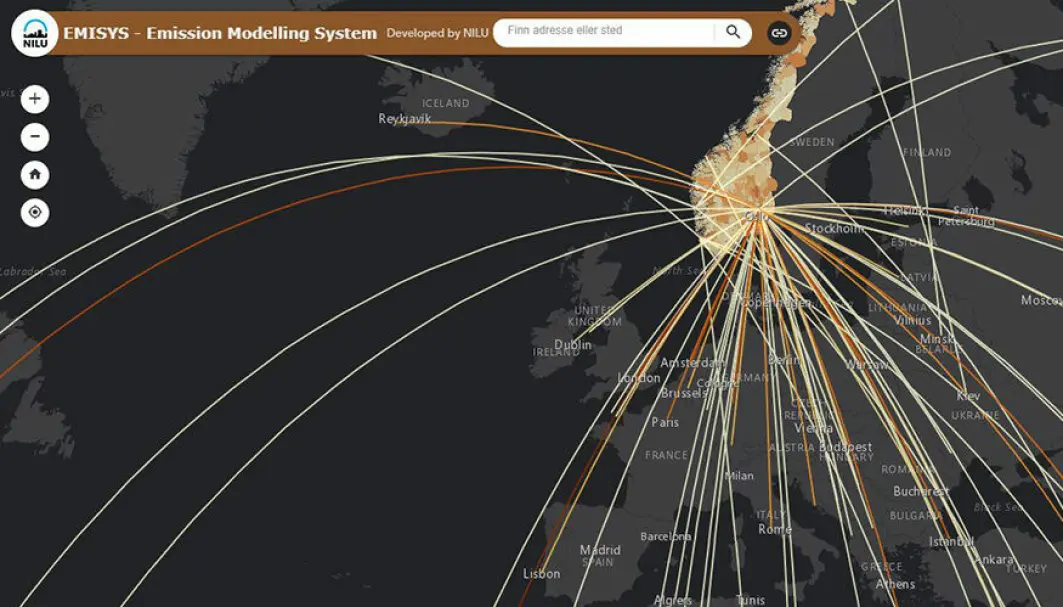Click the Vilnius city label
Viewport: 1063px width, 607px height.
(x=912, y=320)
